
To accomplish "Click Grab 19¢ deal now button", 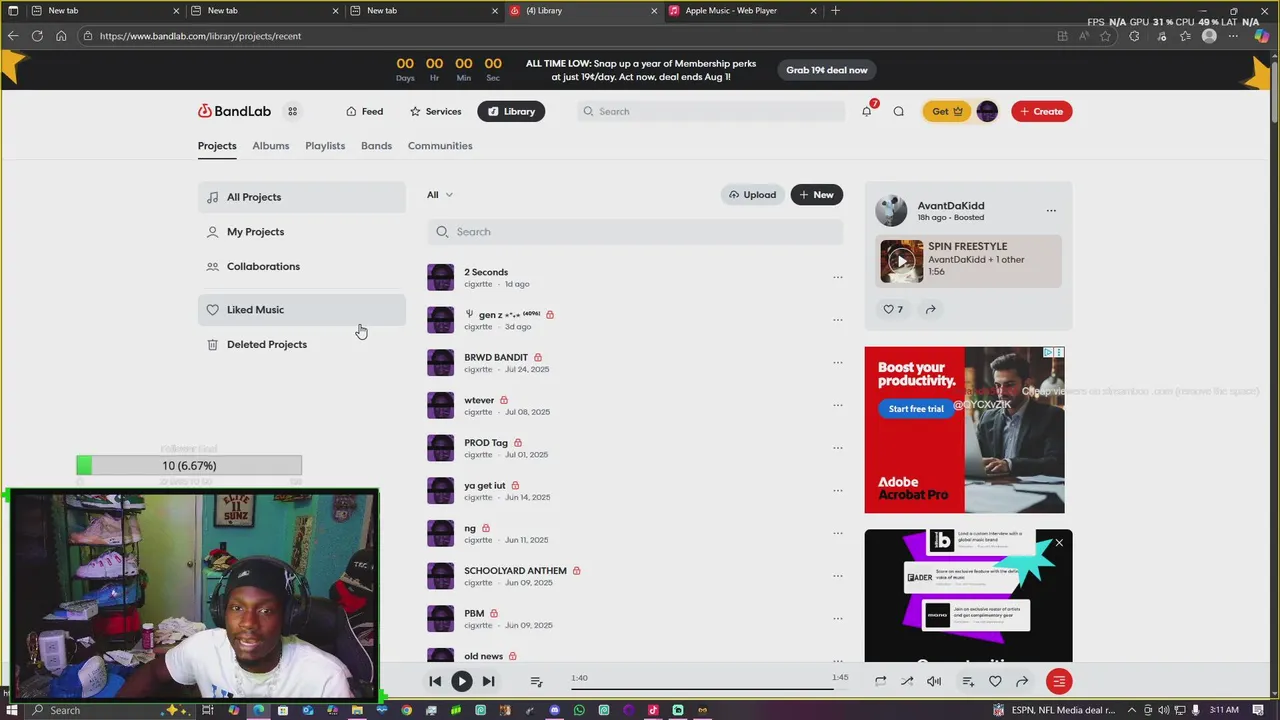I will click(x=826, y=70).
